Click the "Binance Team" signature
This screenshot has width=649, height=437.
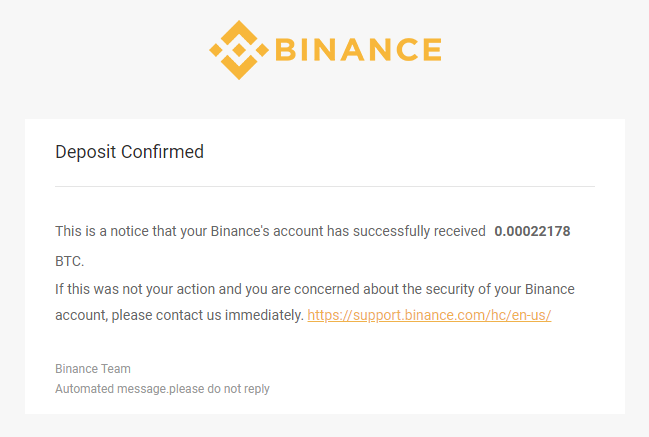93,368
